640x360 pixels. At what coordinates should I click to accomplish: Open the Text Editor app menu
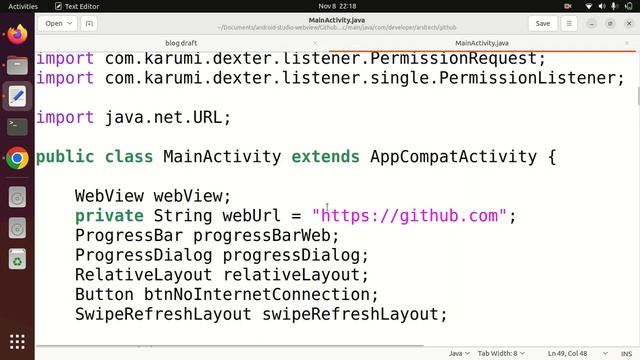(x=77, y=6)
